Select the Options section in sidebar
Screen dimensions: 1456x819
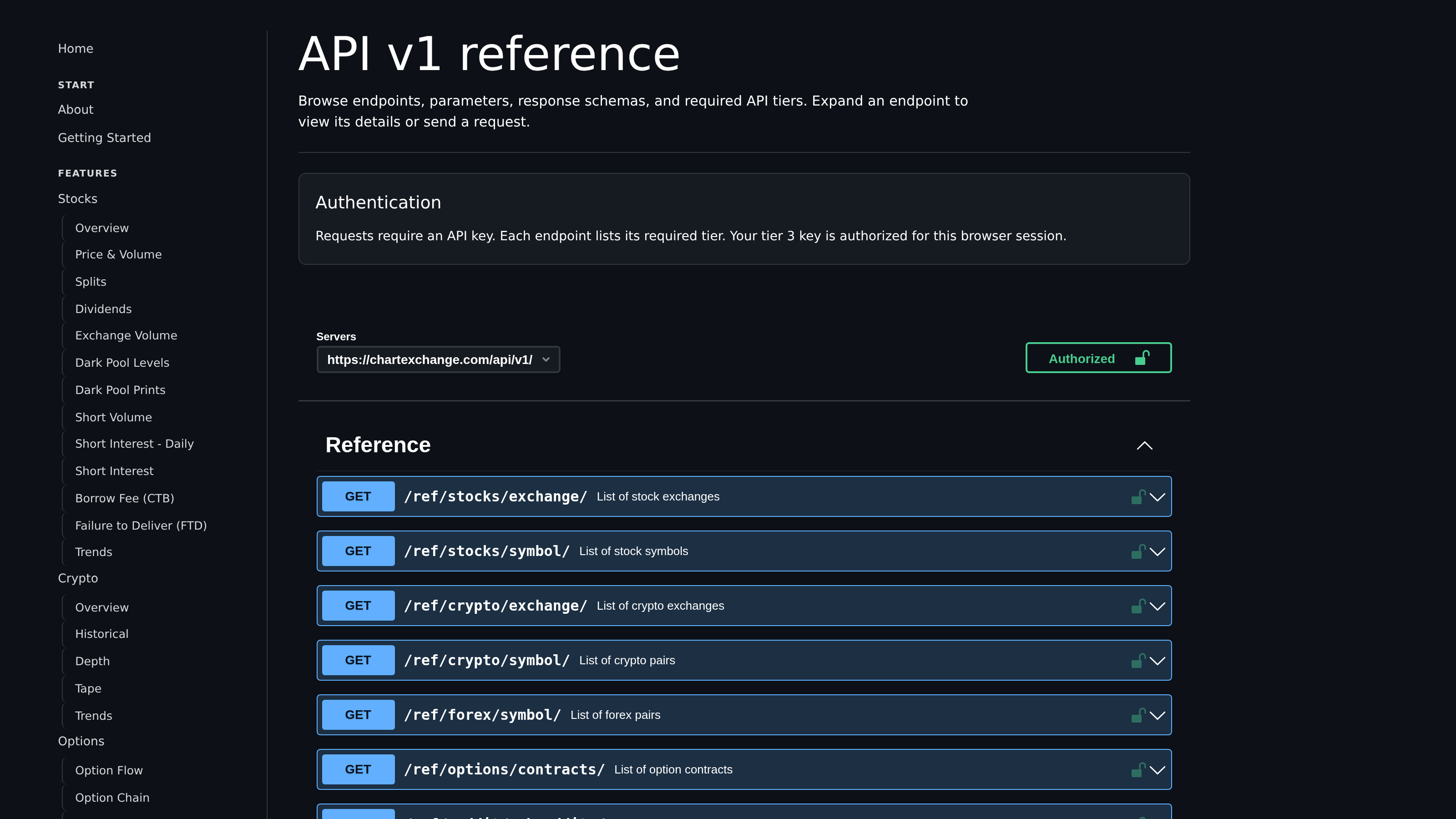coord(81,741)
